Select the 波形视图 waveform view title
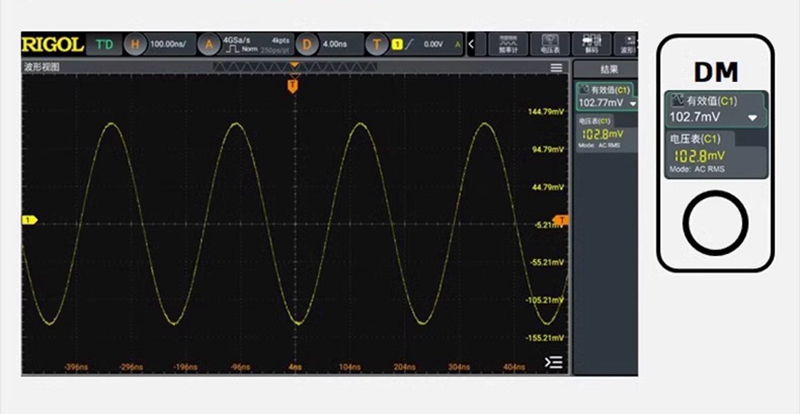The width and height of the screenshot is (800, 414). click(x=42, y=67)
